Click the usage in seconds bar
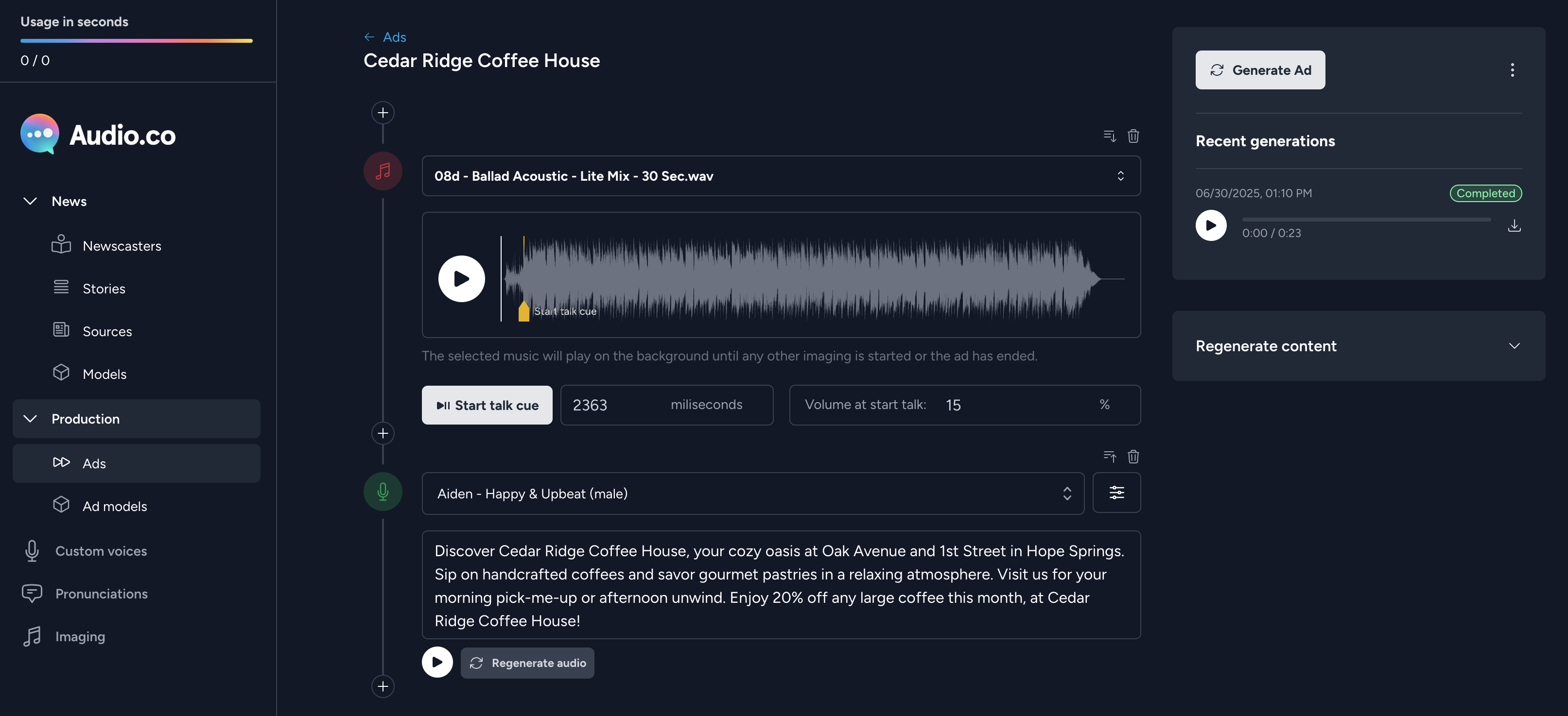Screen dimensions: 1568x716 [137, 41]
